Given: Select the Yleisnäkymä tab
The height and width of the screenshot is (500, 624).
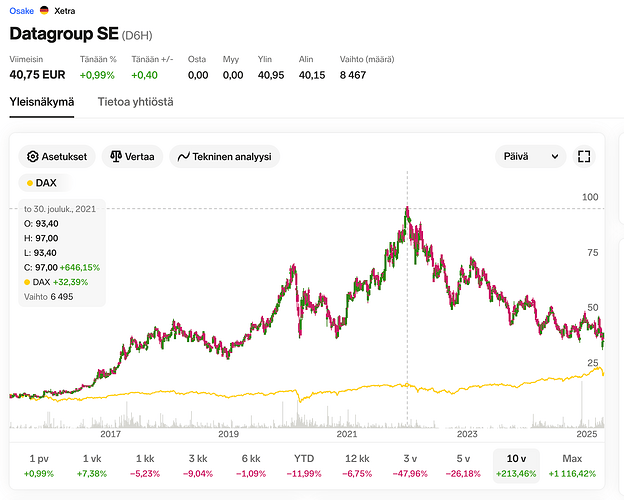Looking at the screenshot, I should (x=42, y=102).
